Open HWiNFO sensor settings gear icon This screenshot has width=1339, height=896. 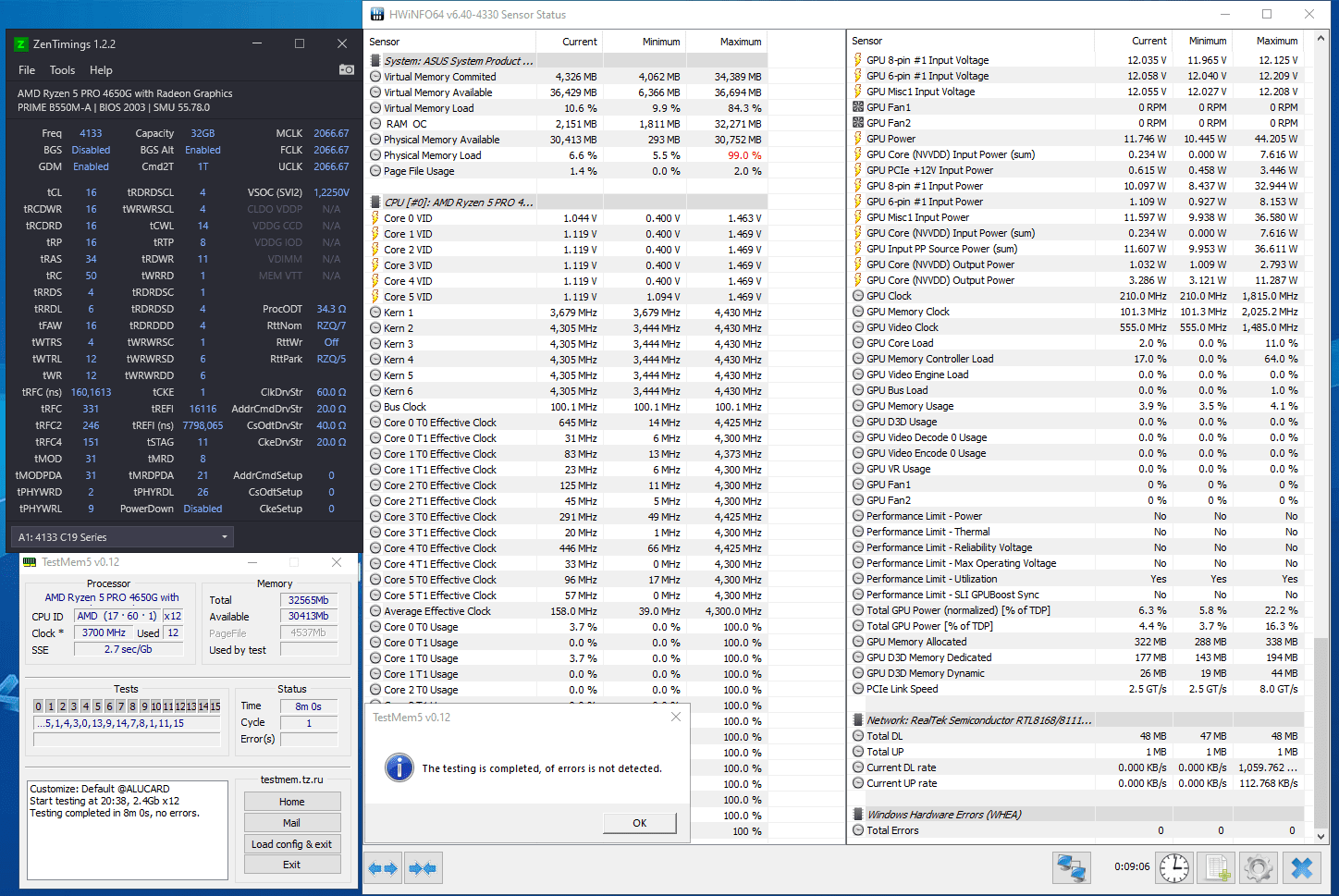(1258, 867)
